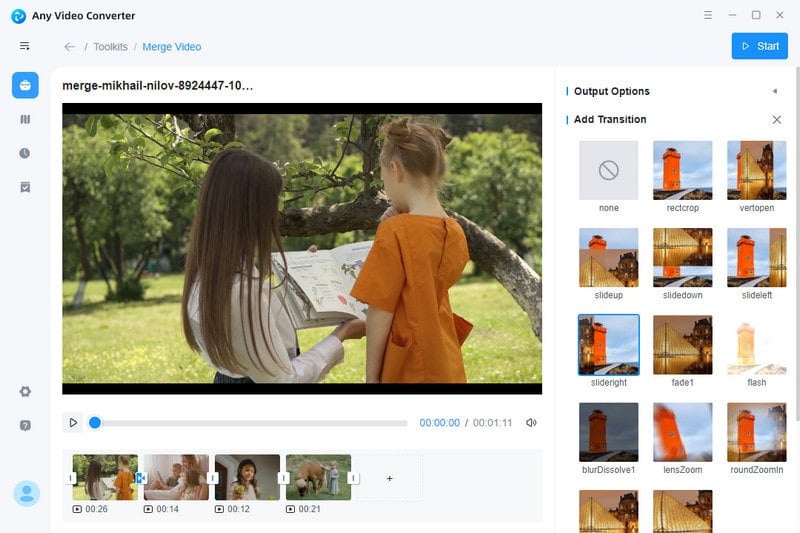Play the merged video preview

[x=73, y=422]
